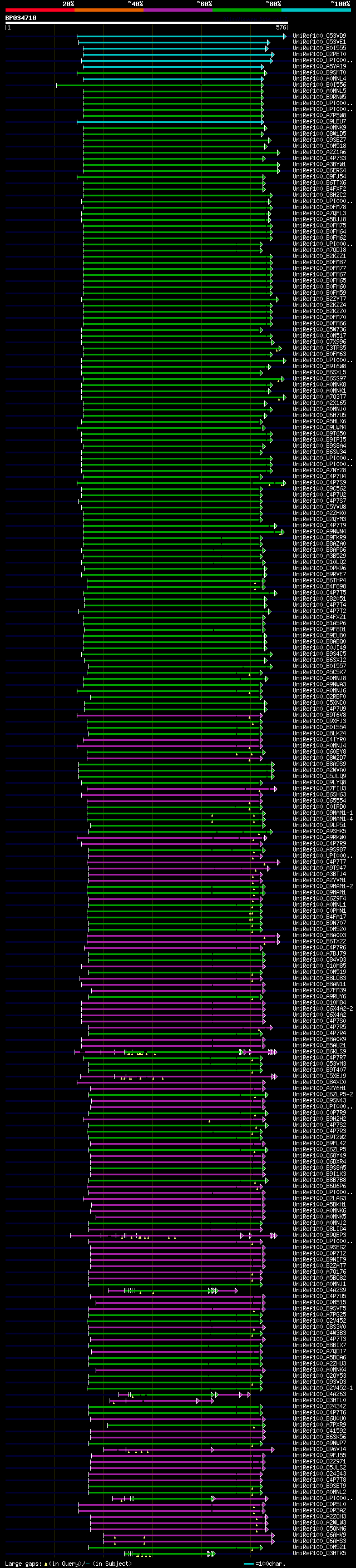Click the UniRef100_A3BYW1 entry
356x1568 pixels.
319,164
